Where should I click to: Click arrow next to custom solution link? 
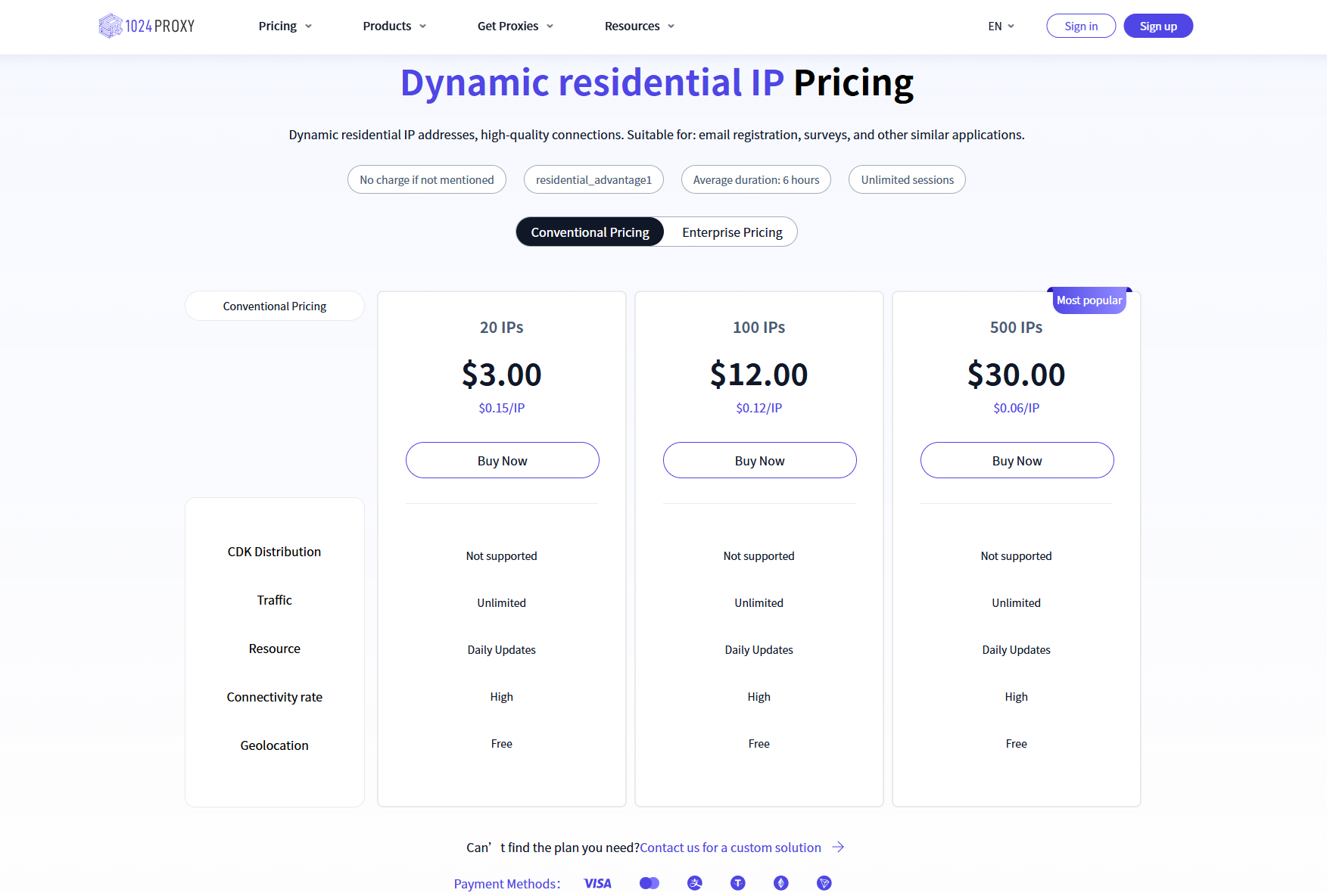click(838, 847)
